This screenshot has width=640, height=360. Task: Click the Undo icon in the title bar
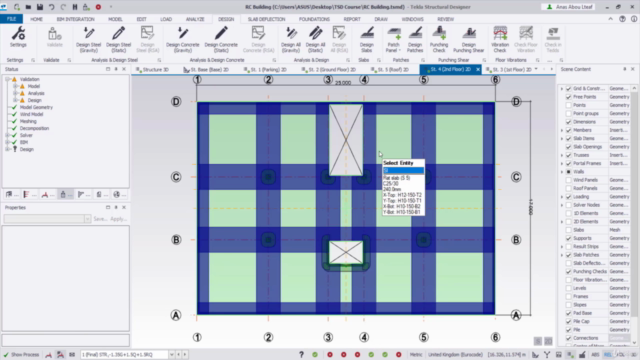click(x=51, y=7)
